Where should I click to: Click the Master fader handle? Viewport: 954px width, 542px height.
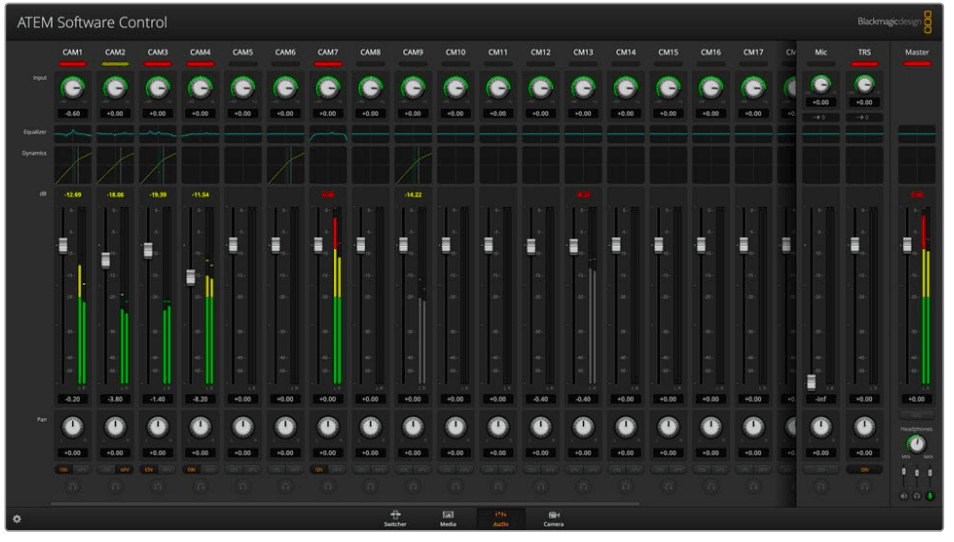point(907,245)
